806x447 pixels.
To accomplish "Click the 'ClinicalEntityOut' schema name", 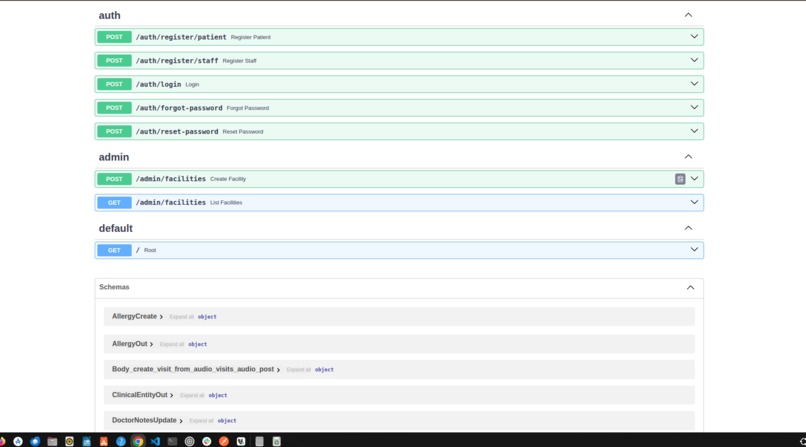I will point(139,395).
